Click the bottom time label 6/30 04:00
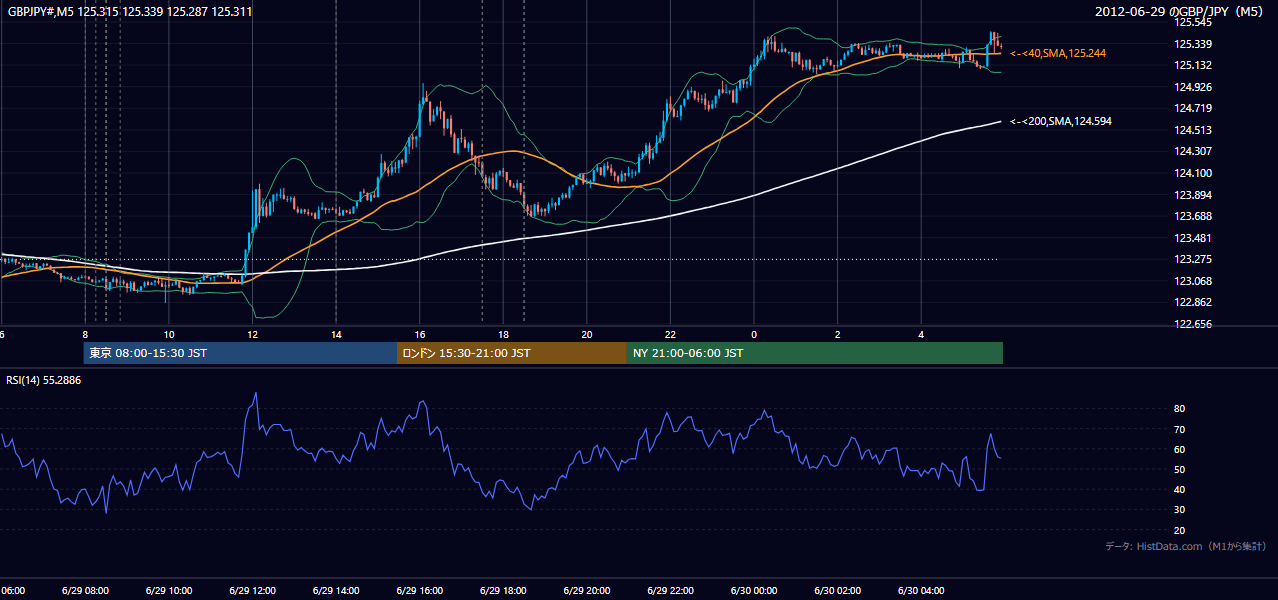1278x600 pixels. coord(919,591)
